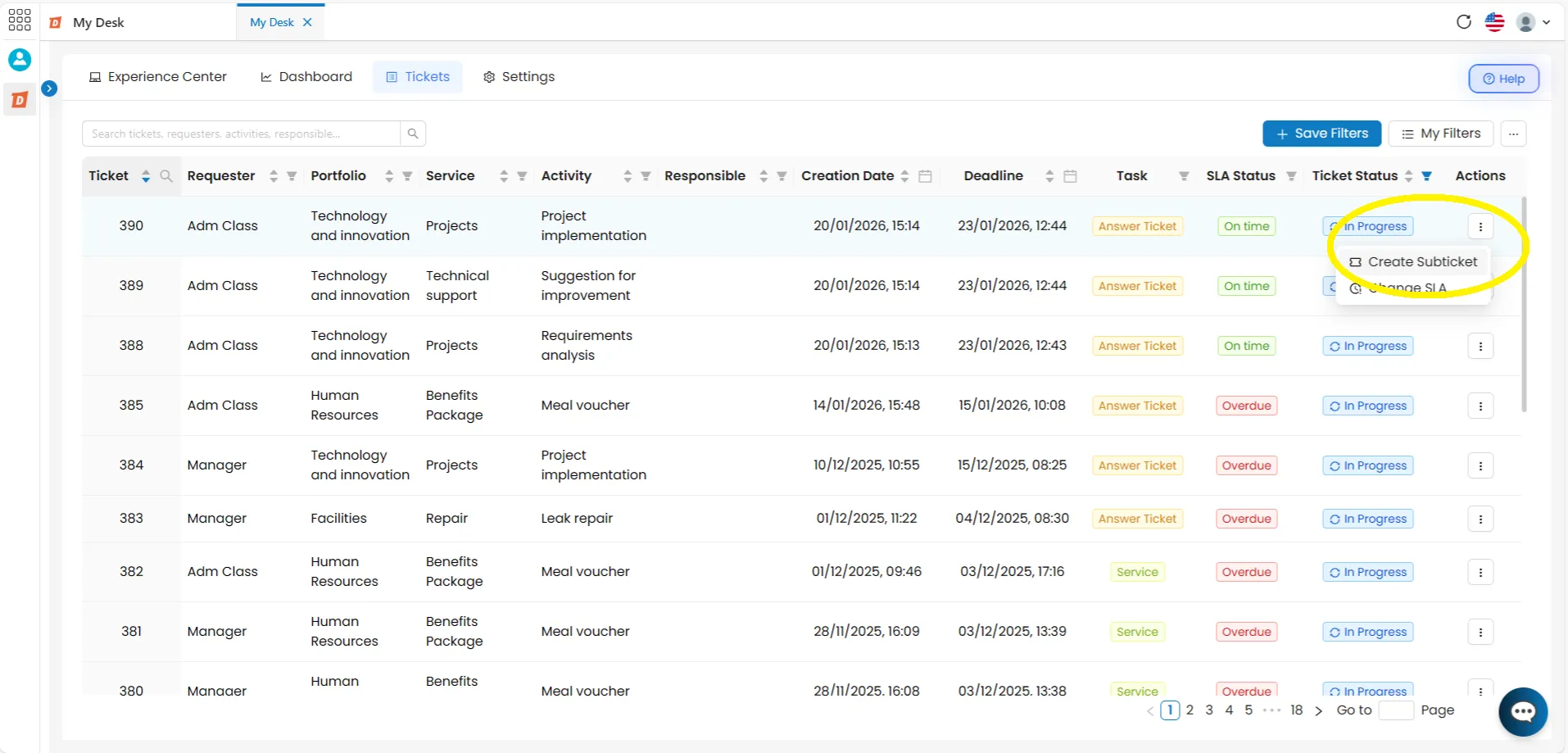Open the Responsible column filter
This screenshot has width=1568, height=753.
tap(782, 176)
